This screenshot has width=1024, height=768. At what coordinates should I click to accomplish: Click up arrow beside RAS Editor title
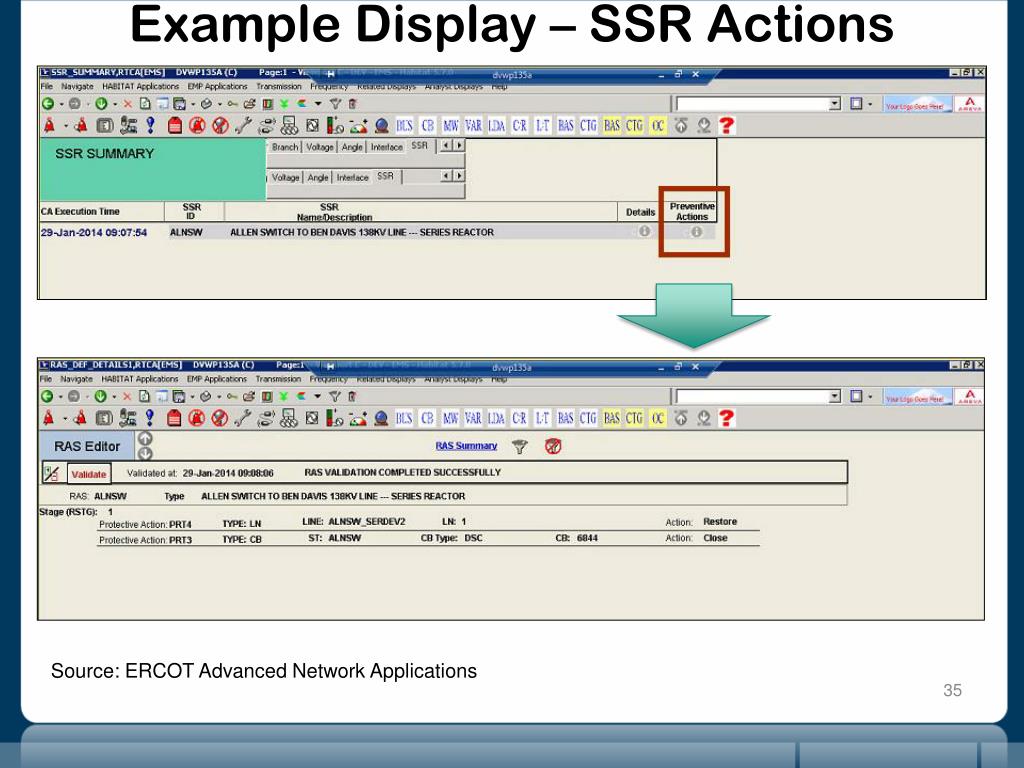click(145, 438)
